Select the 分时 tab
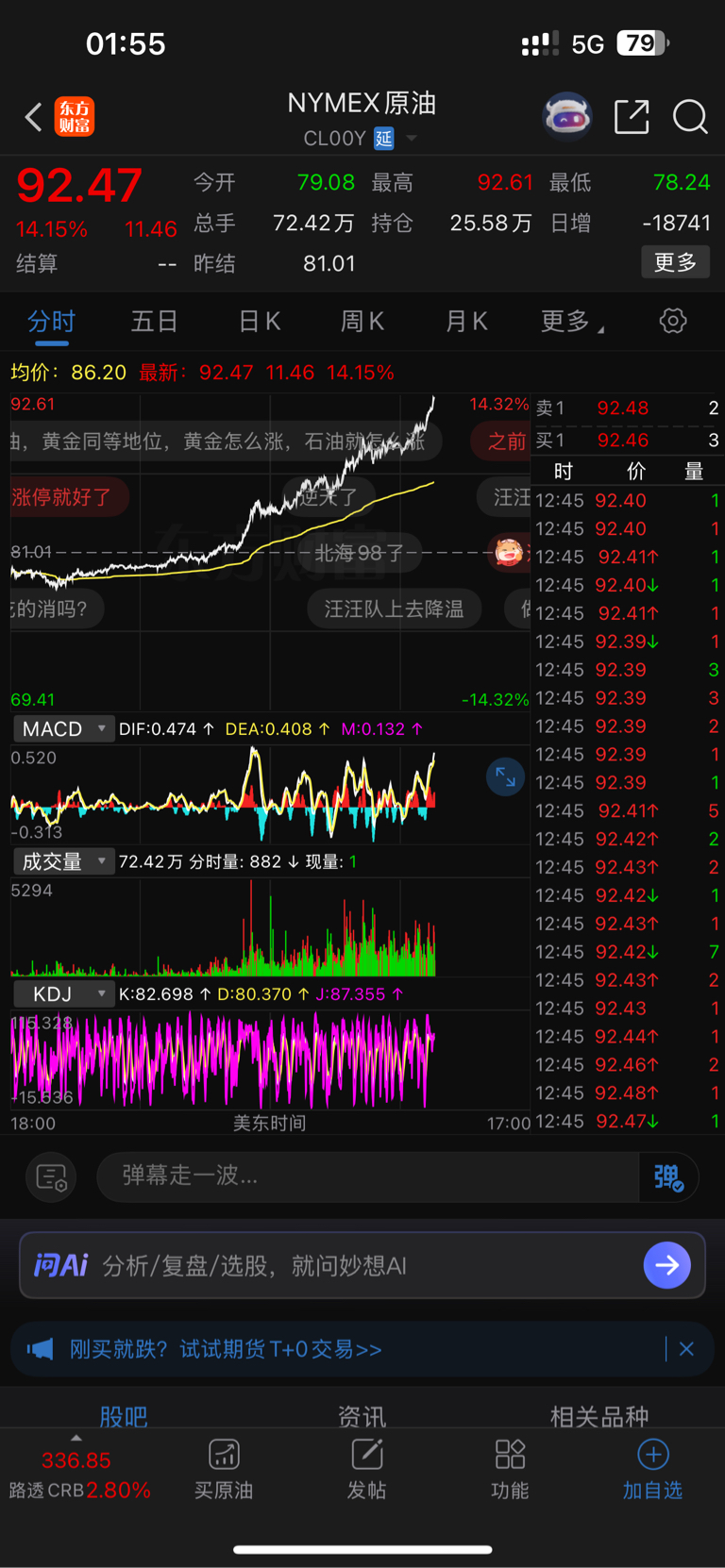 pyautogui.click(x=51, y=321)
